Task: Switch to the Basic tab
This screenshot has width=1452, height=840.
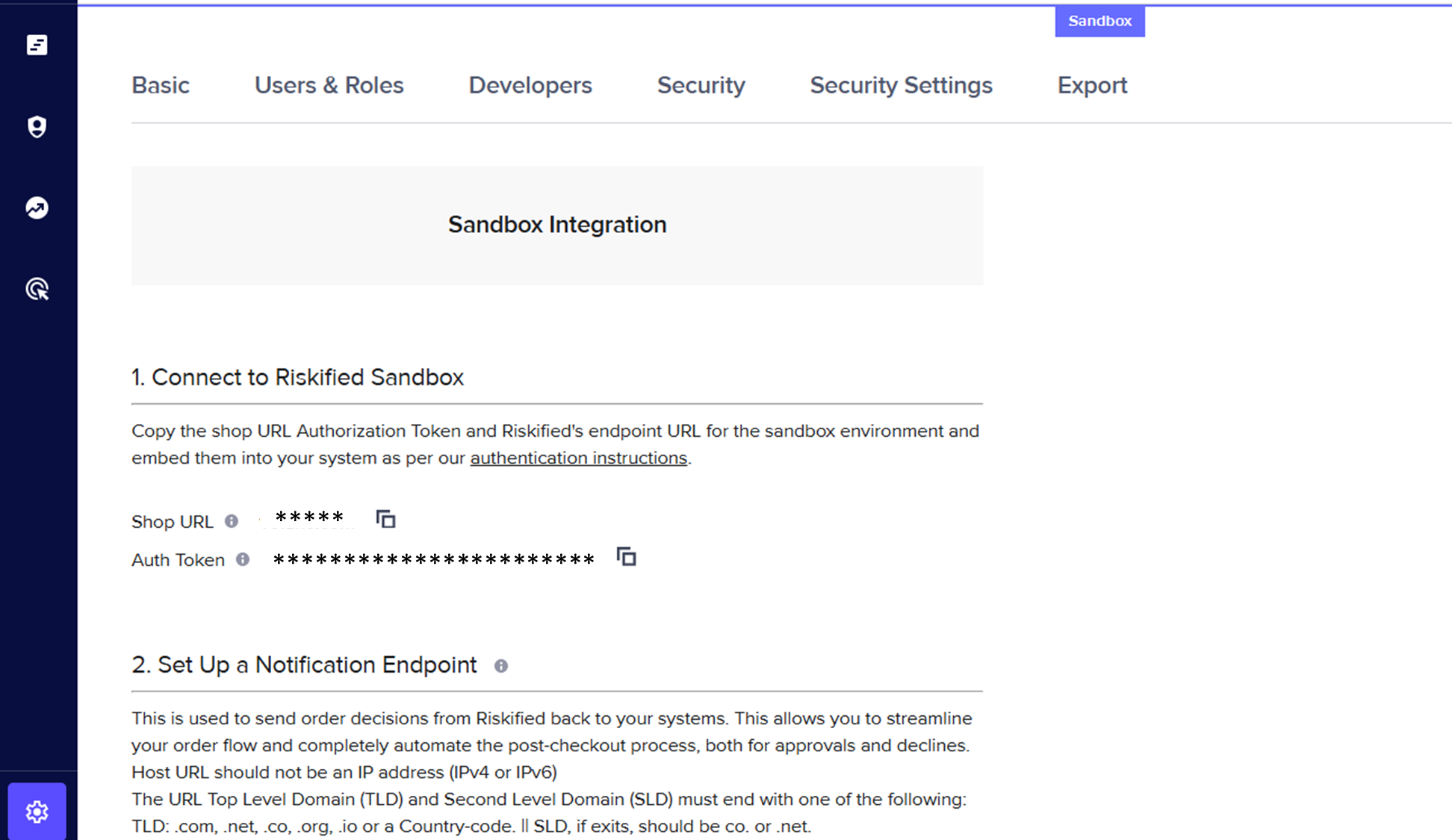Action: (x=161, y=85)
